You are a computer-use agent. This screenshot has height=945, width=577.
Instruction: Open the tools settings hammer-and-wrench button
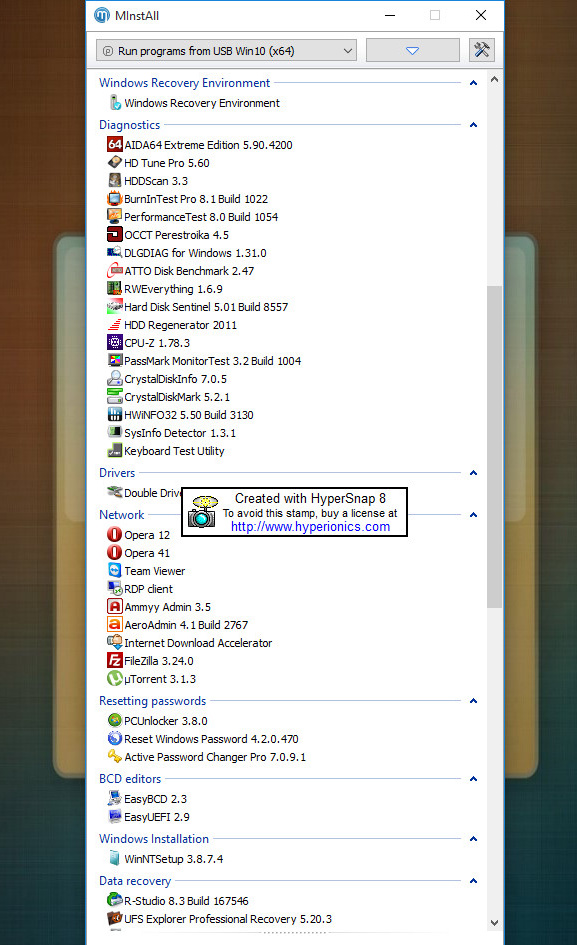click(482, 50)
